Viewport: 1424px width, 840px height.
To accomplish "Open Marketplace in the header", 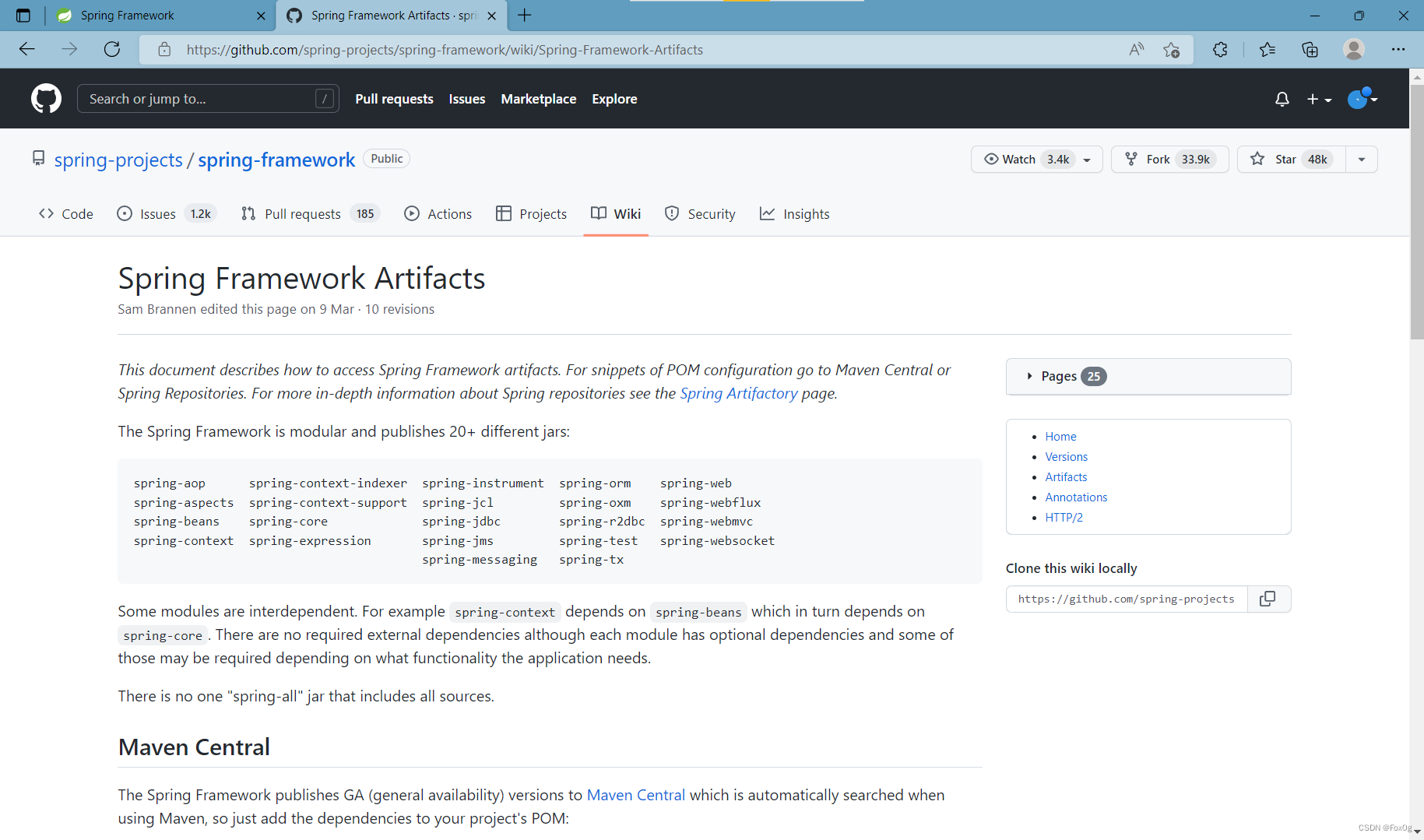I will click(539, 99).
